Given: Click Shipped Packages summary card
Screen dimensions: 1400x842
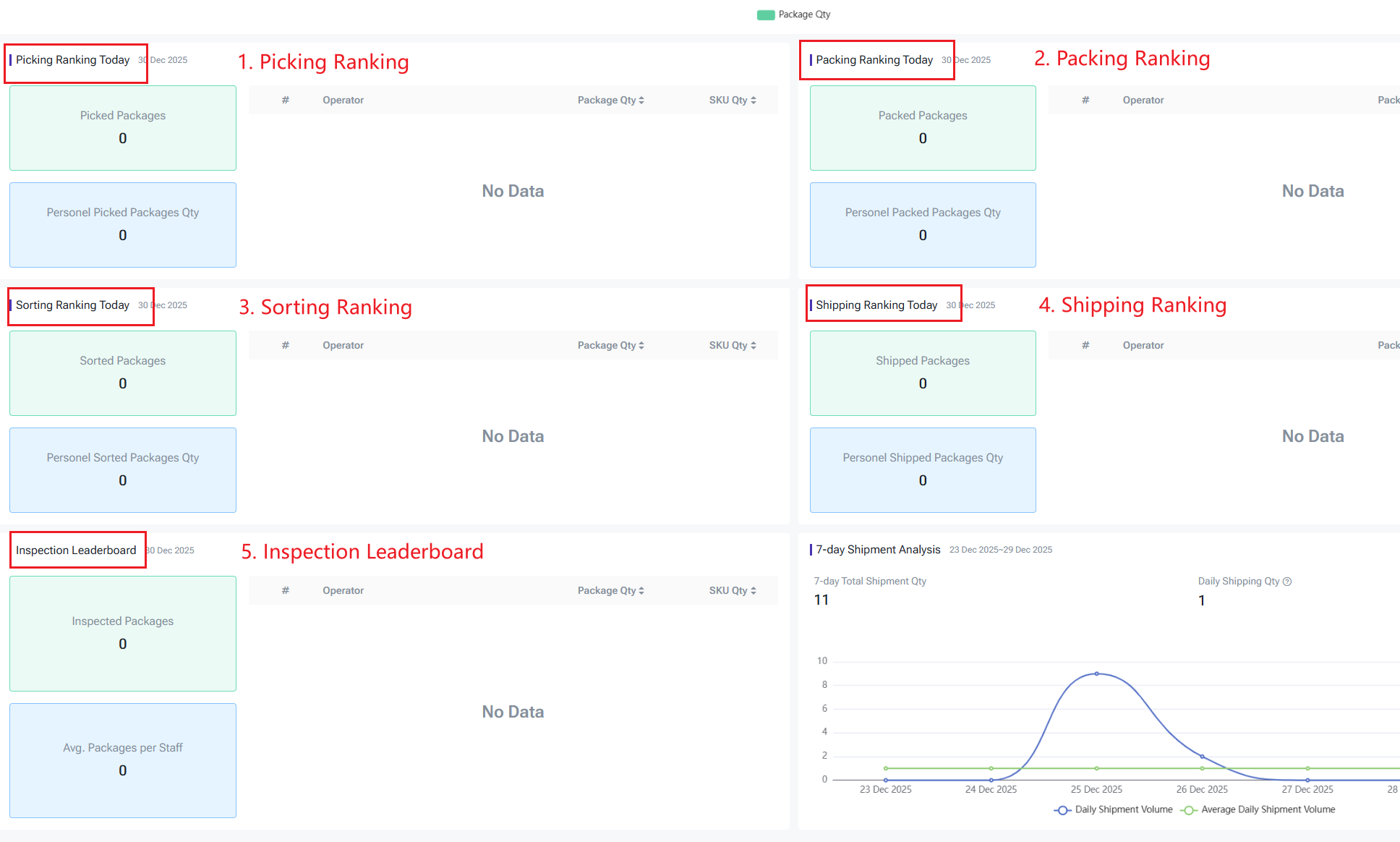Looking at the screenshot, I should tap(923, 373).
